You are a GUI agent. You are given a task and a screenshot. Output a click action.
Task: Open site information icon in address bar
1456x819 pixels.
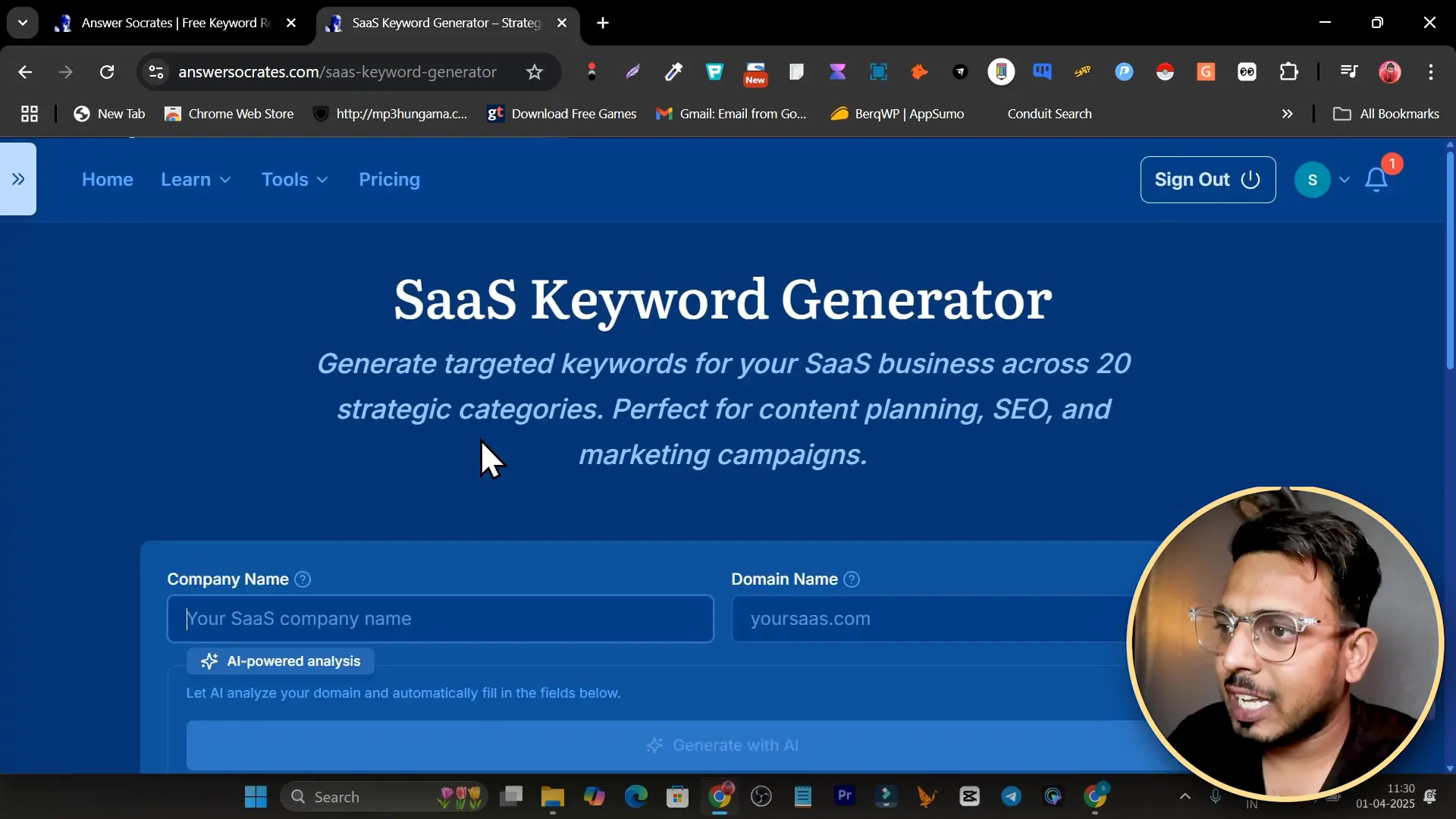156,72
